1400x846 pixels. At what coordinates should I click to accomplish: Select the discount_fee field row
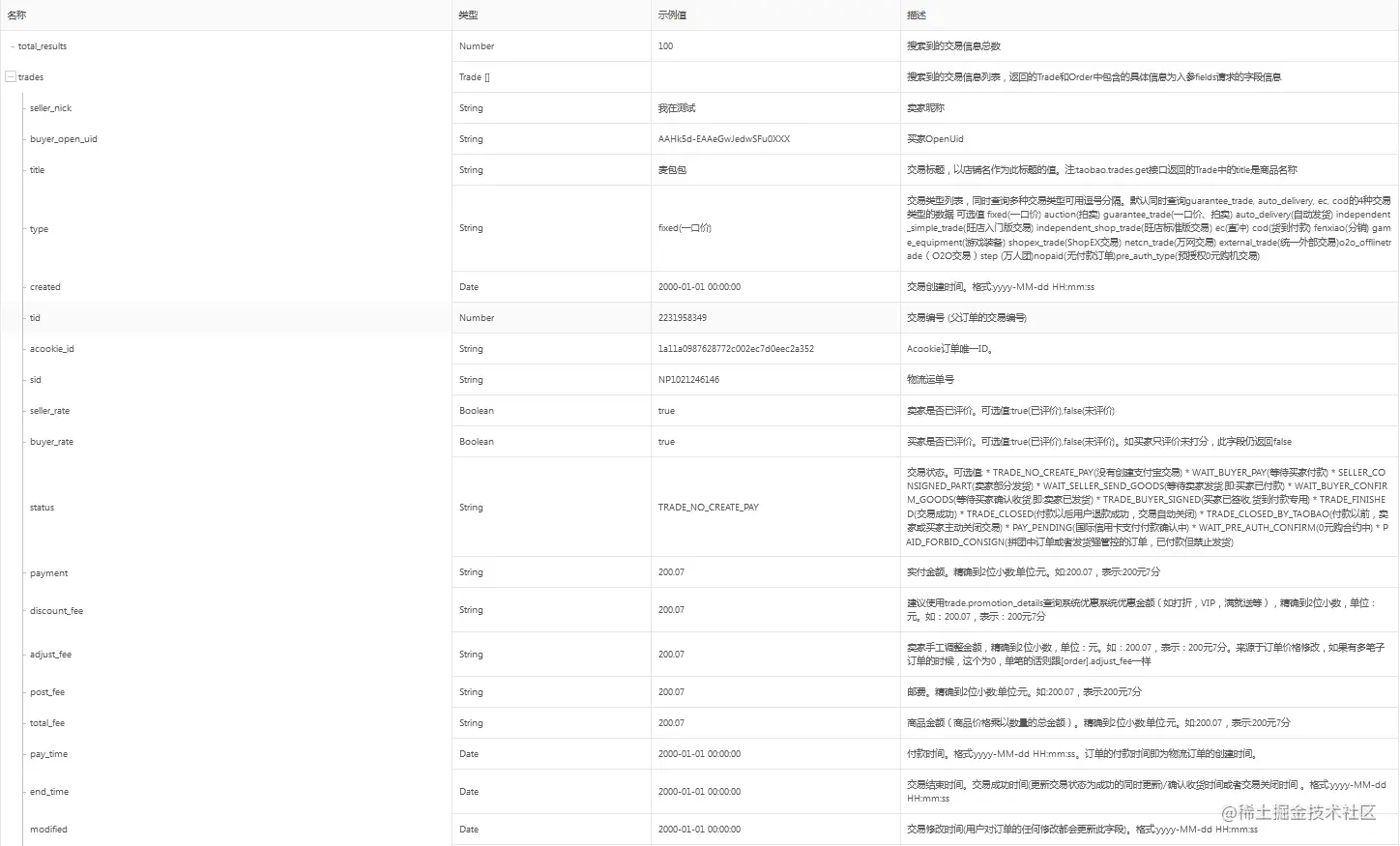click(55, 610)
